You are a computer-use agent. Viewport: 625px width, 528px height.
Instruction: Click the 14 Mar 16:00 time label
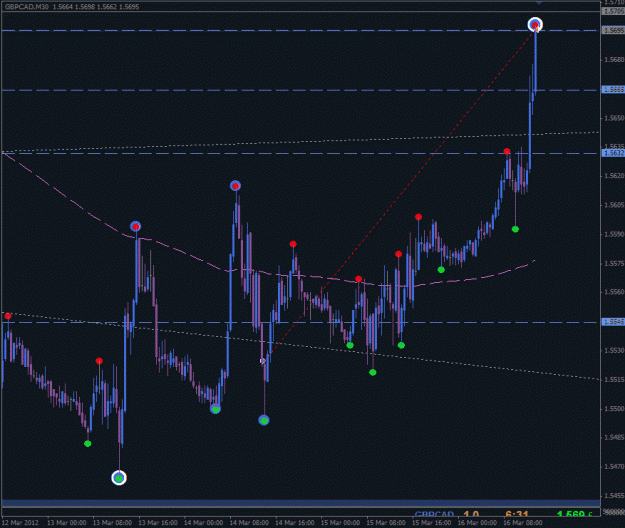[x=295, y=522]
